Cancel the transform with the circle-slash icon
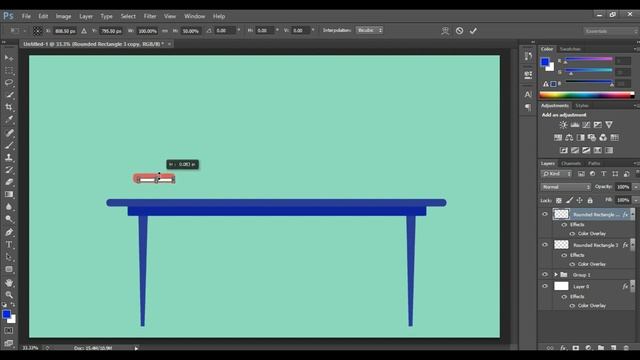640x360 pixels. (459, 31)
